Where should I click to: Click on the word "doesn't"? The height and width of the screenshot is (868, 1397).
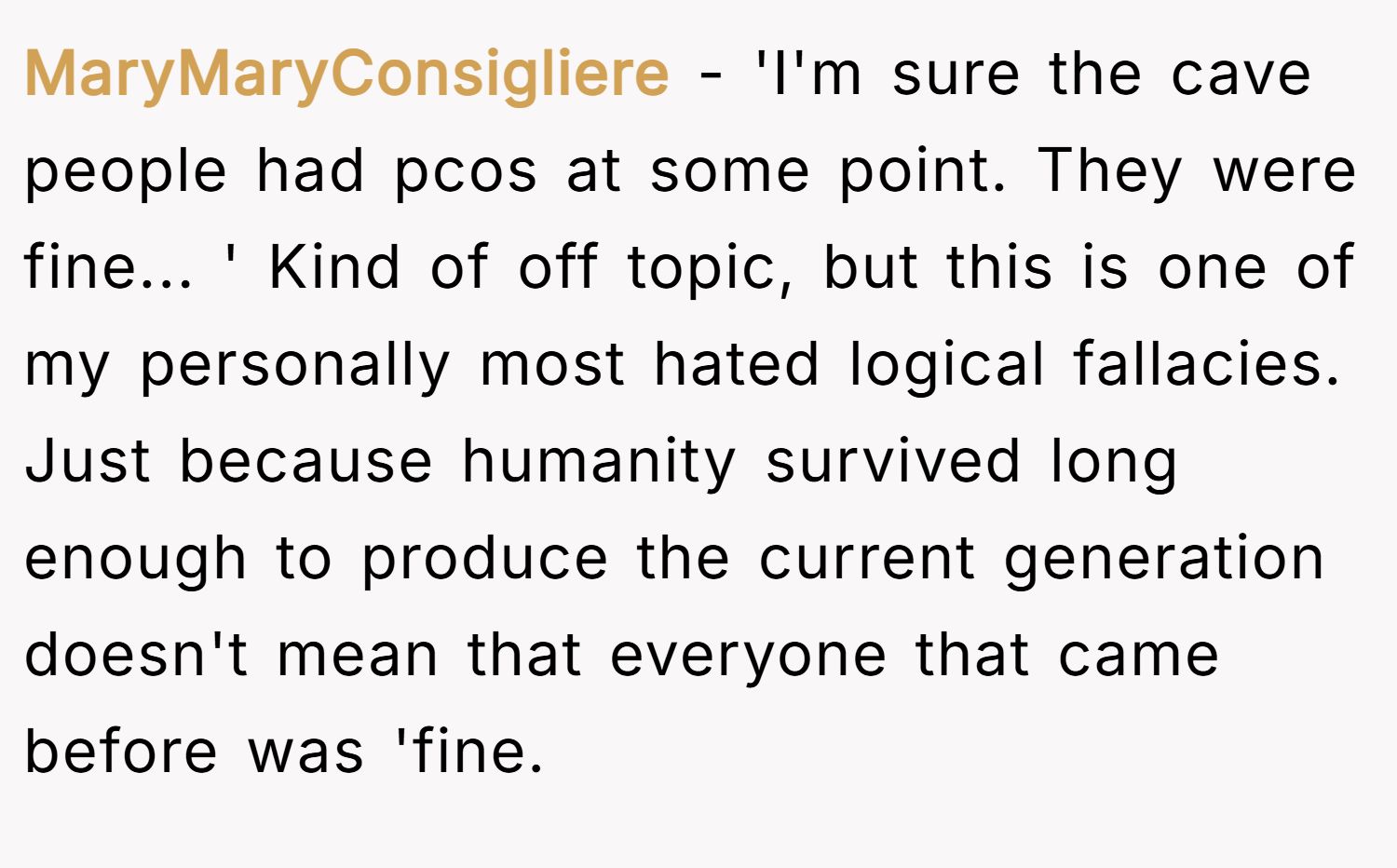tap(136, 655)
